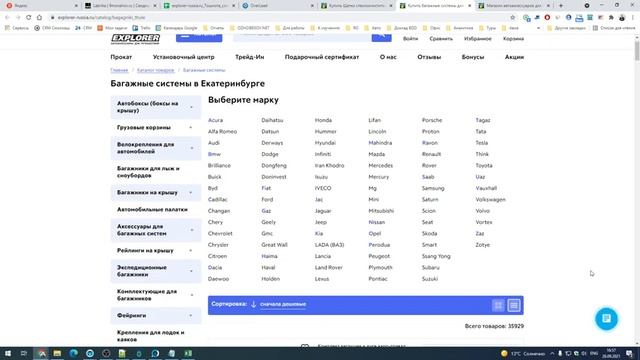Go to browser home page

click(x=39, y=18)
